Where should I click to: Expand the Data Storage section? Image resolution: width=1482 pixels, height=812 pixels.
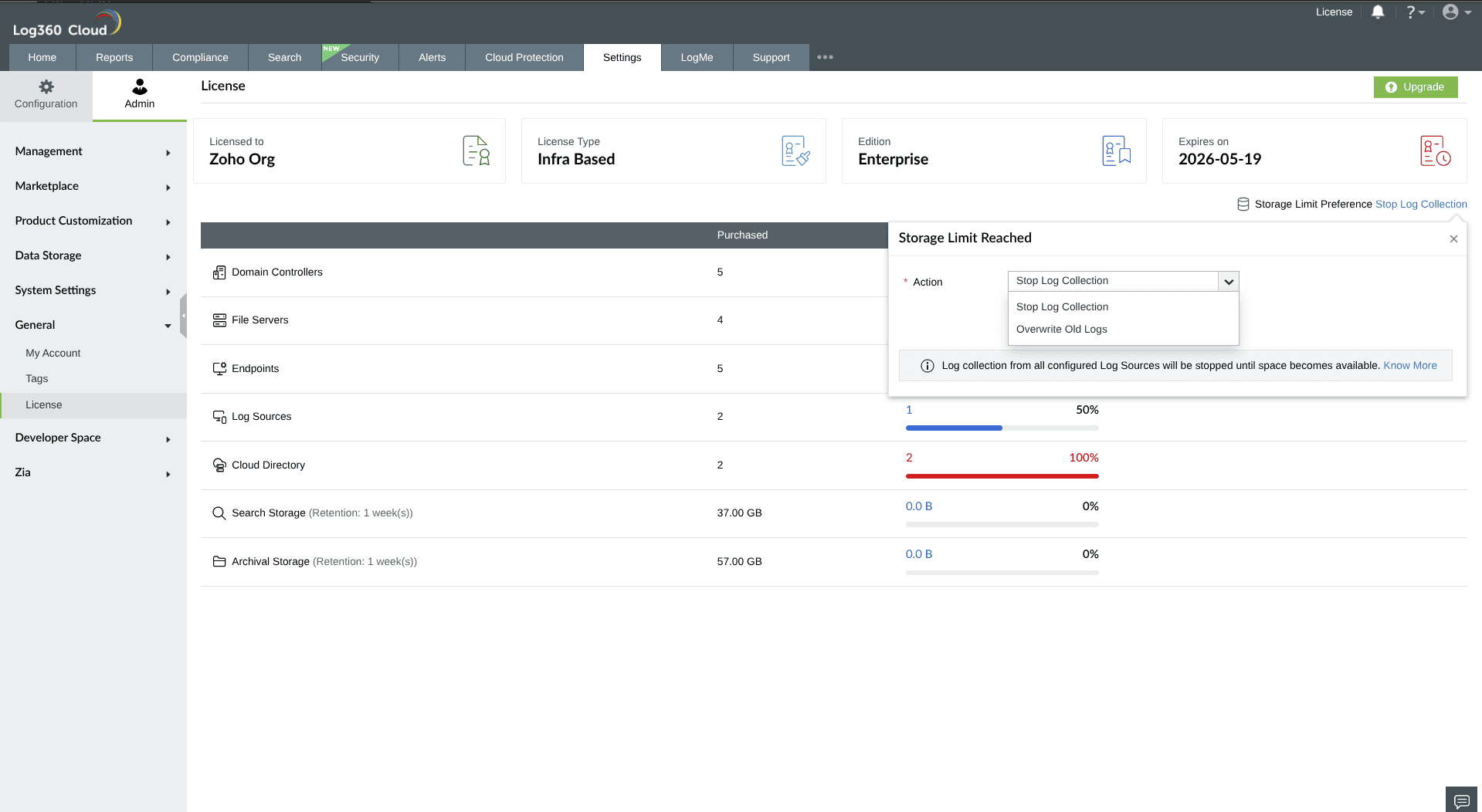[93, 255]
